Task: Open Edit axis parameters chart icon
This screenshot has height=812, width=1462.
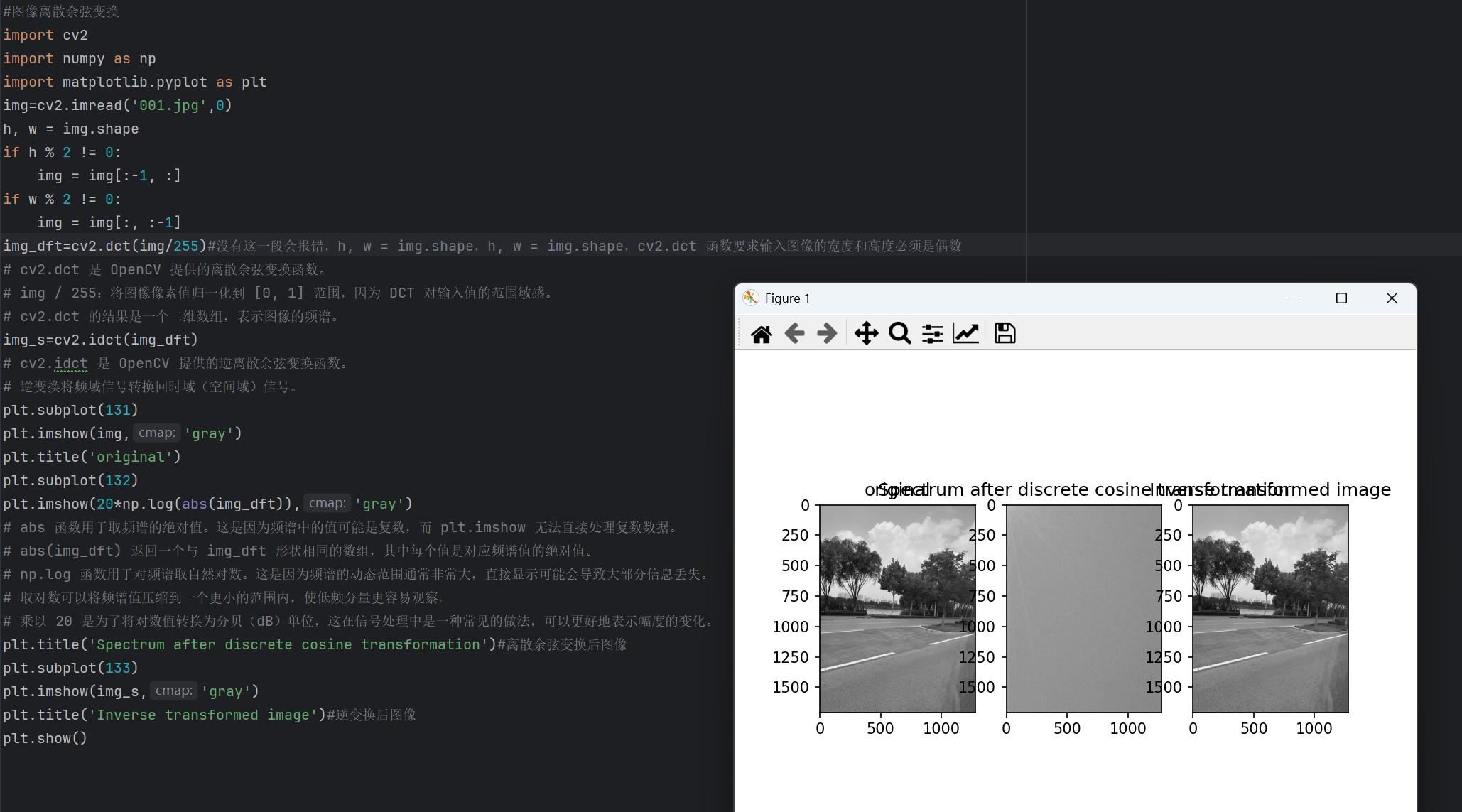Action: [966, 333]
